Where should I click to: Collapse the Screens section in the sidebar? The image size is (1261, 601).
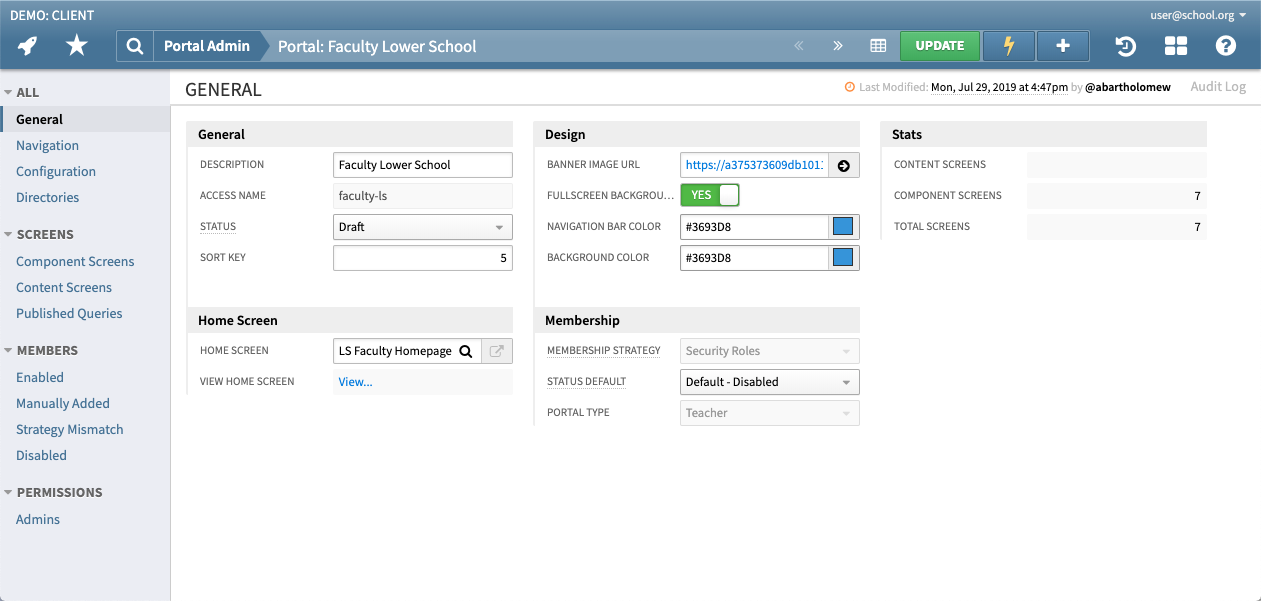tap(10, 234)
